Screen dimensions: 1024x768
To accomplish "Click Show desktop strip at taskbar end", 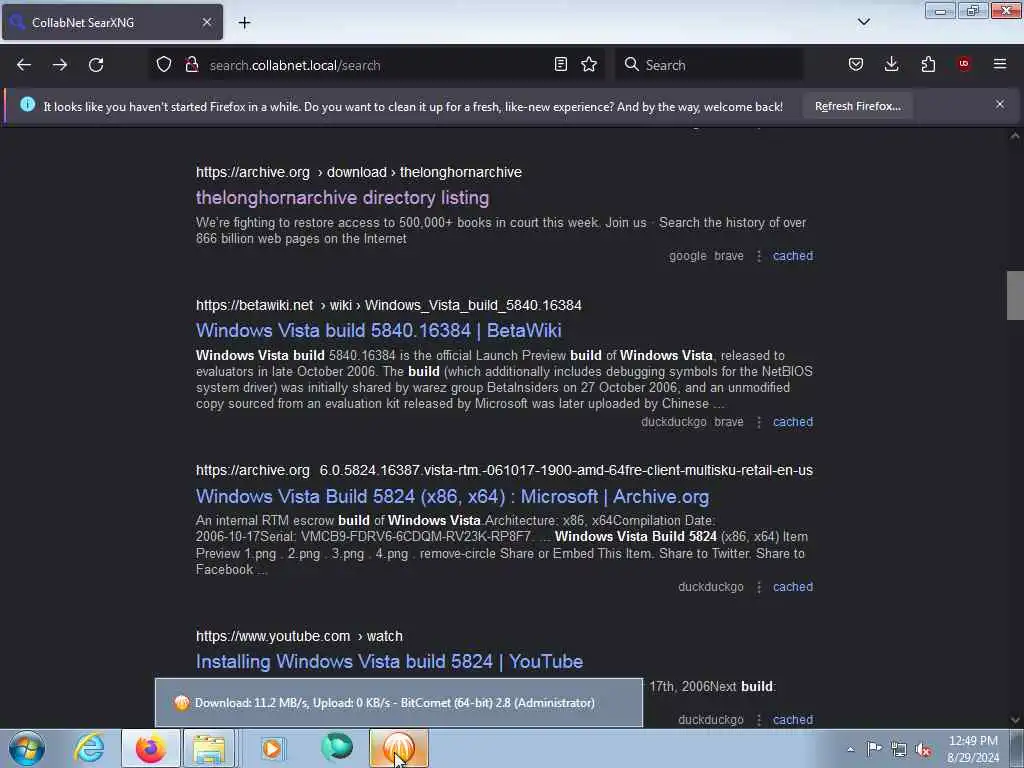I will tap(1017, 748).
